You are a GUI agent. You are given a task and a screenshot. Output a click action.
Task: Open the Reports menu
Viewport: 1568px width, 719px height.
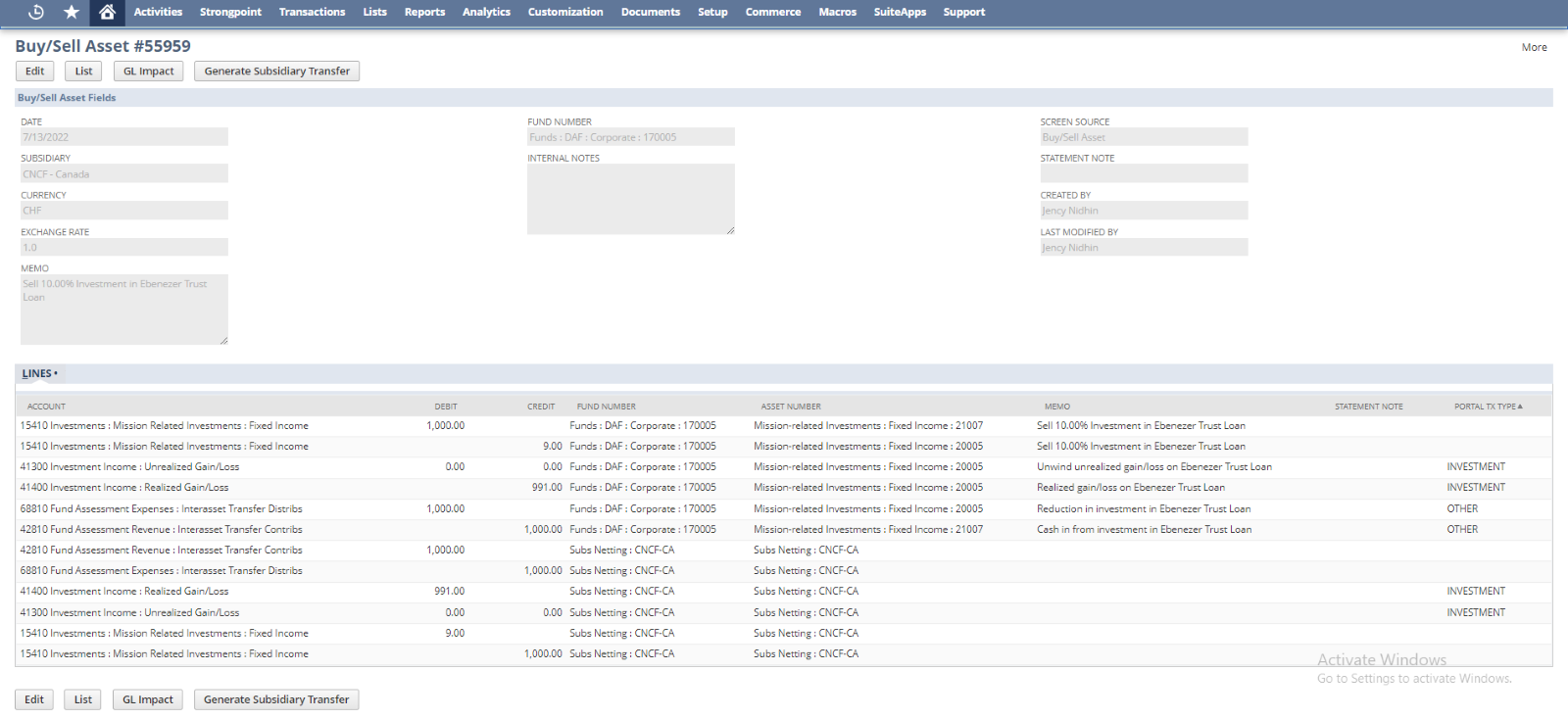[424, 12]
